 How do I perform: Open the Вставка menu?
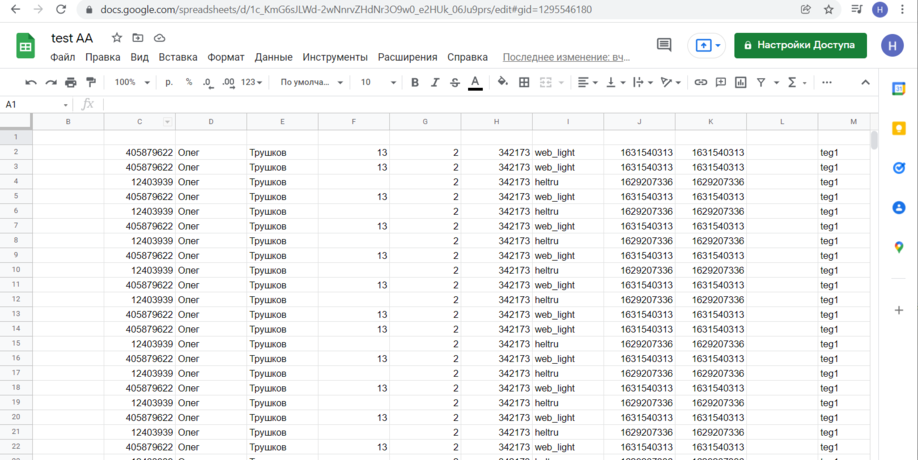point(178,57)
